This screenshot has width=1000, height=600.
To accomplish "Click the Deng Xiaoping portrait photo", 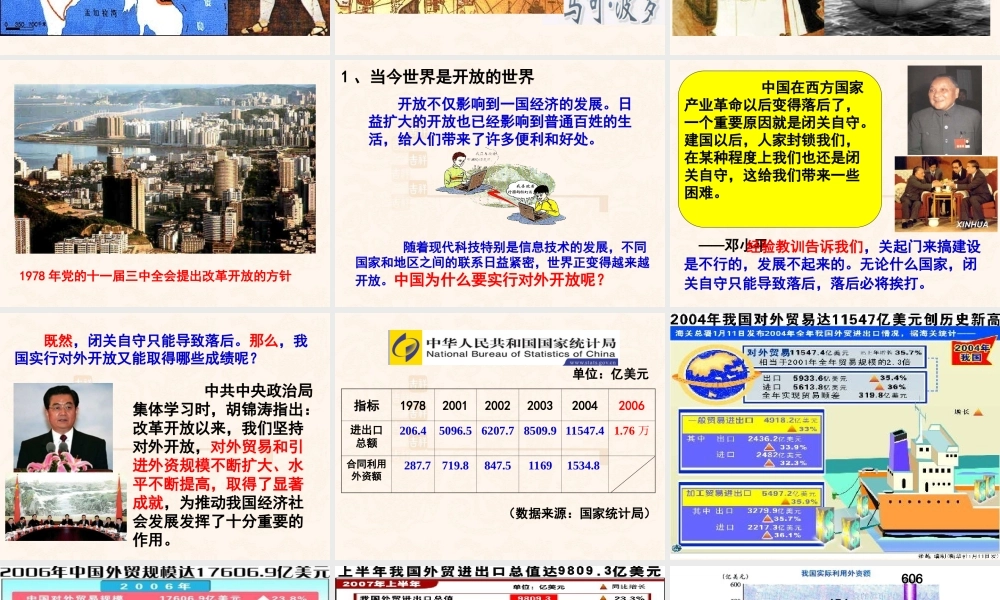I will pos(945,110).
